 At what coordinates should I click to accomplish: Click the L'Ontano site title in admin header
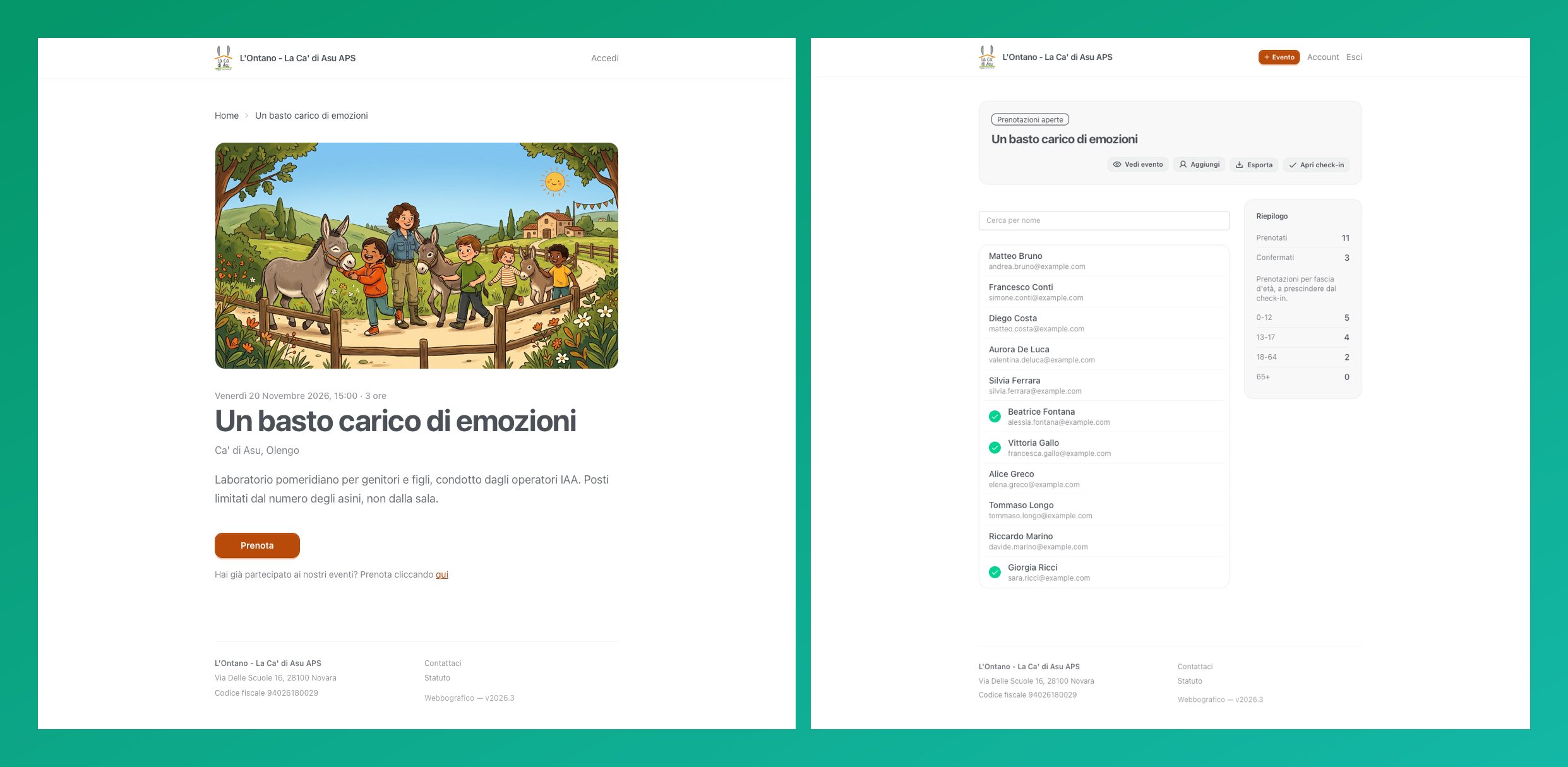click(x=1057, y=57)
